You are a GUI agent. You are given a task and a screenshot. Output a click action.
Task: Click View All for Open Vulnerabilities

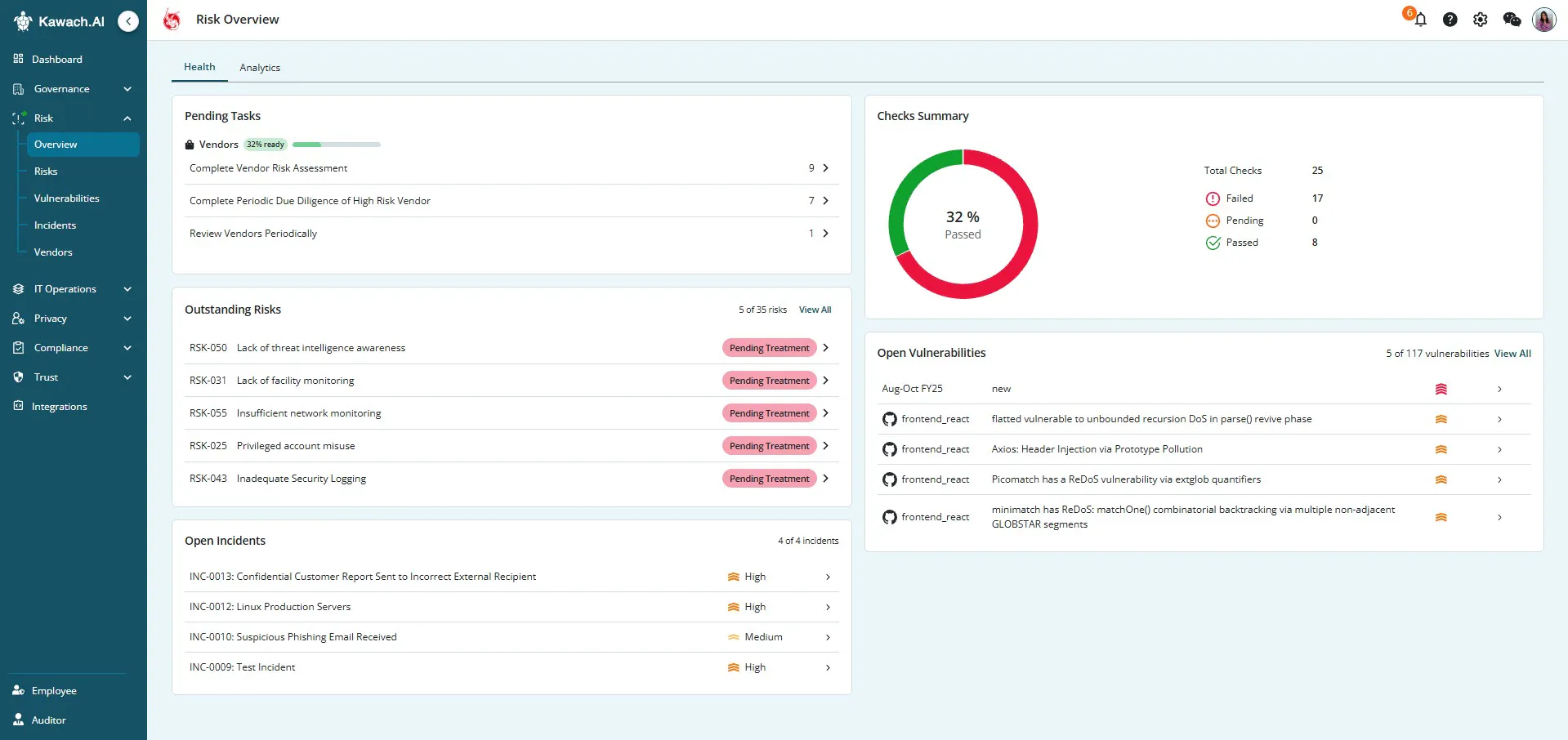click(1512, 354)
